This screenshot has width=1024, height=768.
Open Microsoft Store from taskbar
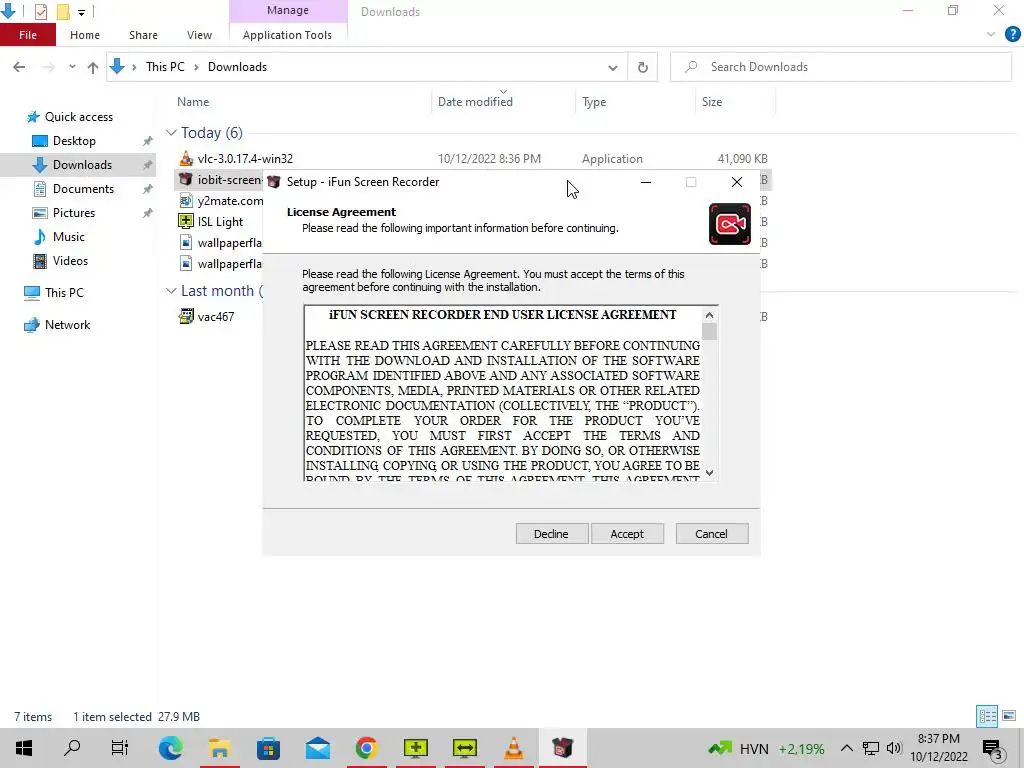click(268, 748)
